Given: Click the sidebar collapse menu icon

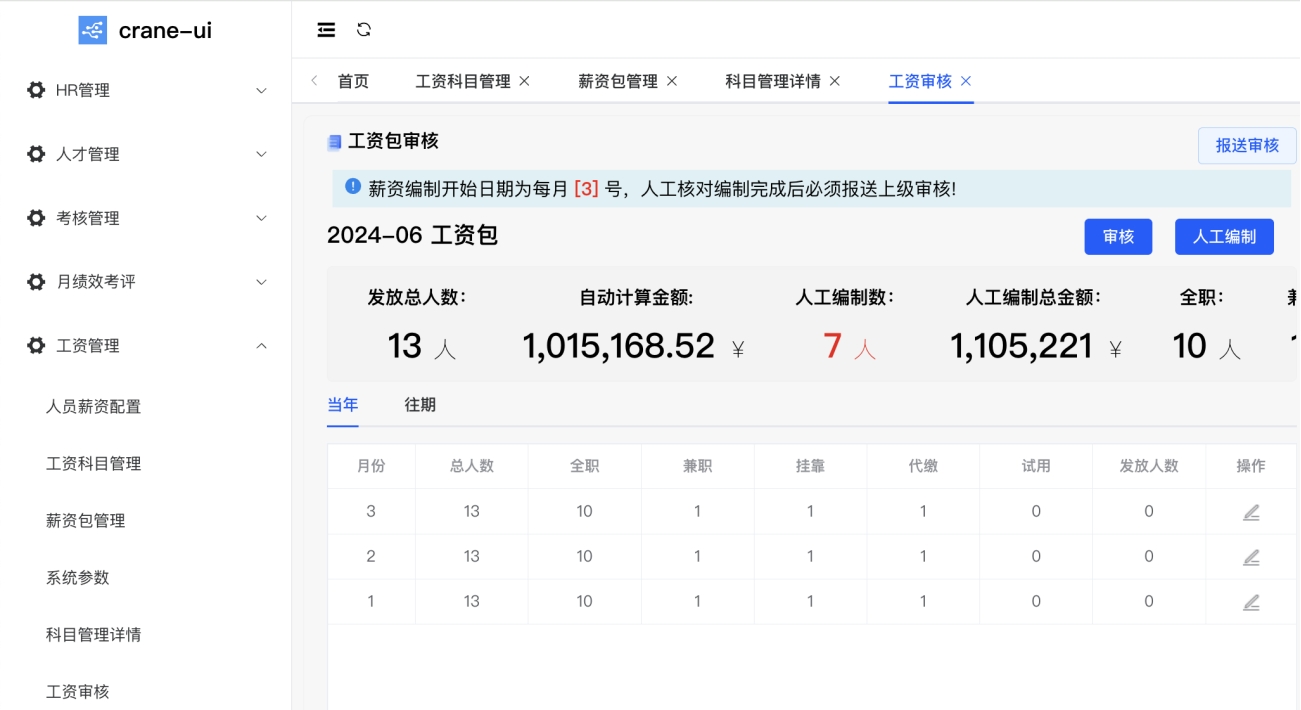Looking at the screenshot, I should 326,30.
